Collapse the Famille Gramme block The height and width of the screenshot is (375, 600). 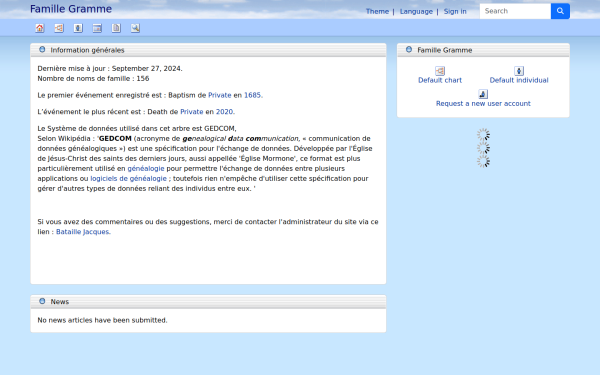[409, 49]
